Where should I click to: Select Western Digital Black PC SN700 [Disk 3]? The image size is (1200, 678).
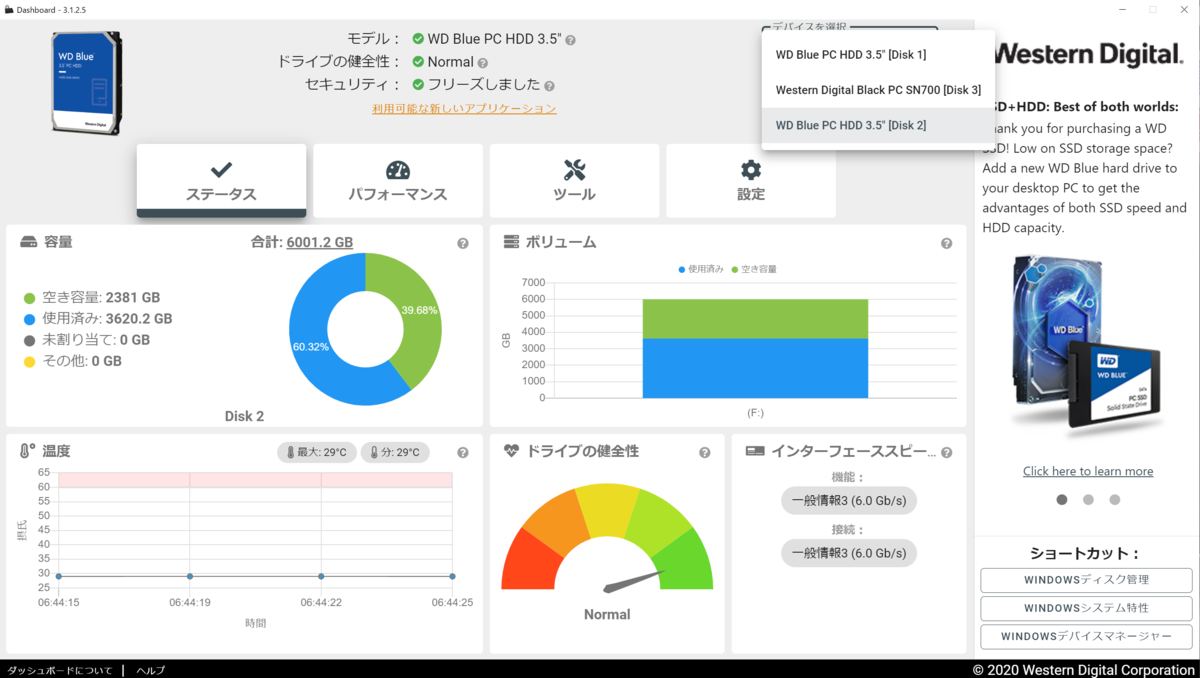(x=878, y=90)
